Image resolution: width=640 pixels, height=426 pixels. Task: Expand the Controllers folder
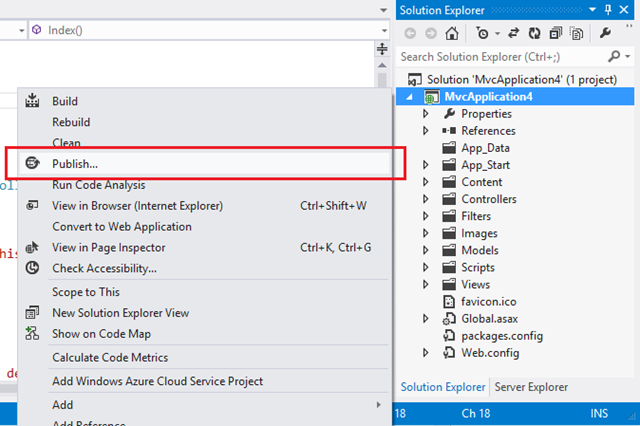coord(426,199)
